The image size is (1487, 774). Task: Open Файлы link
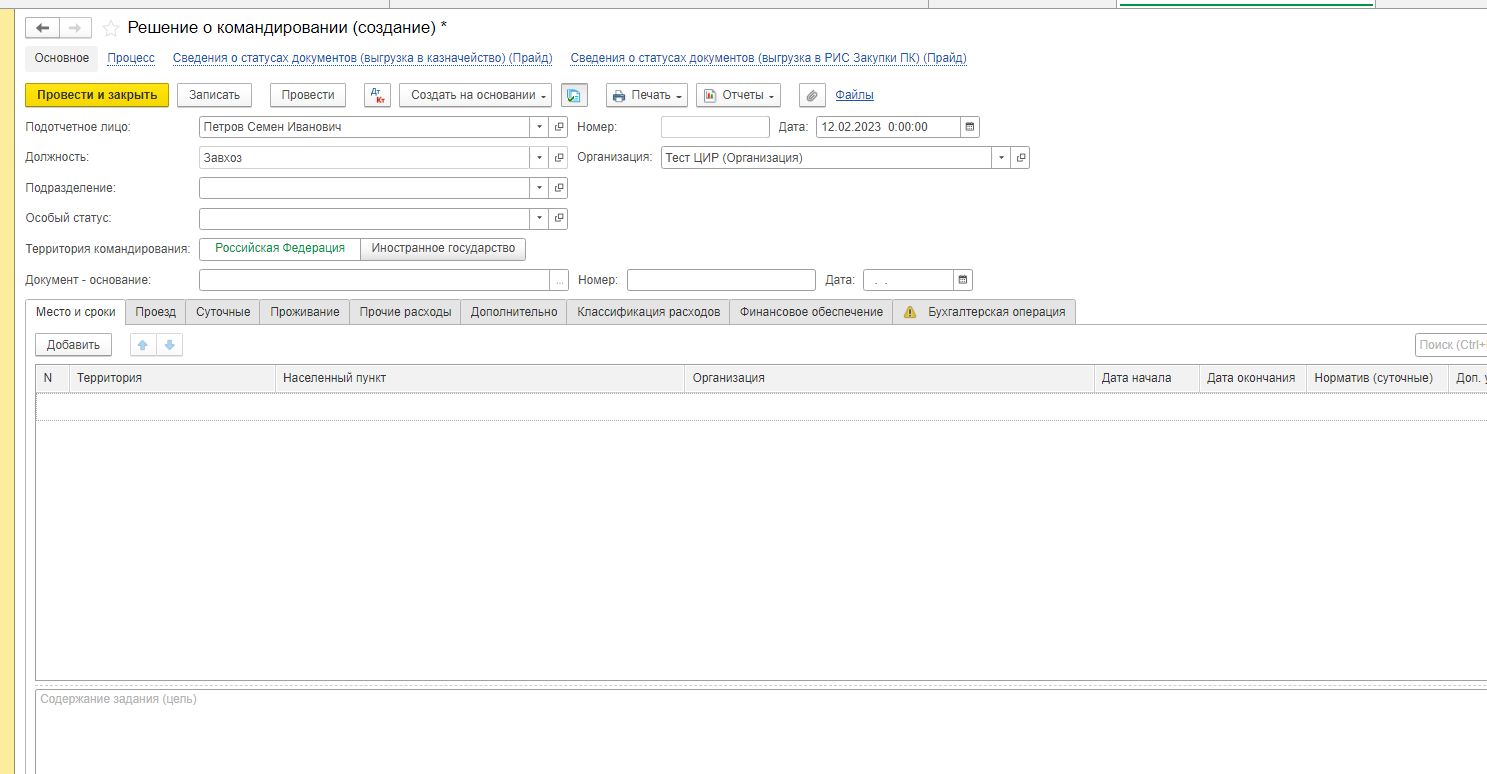tap(854, 95)
